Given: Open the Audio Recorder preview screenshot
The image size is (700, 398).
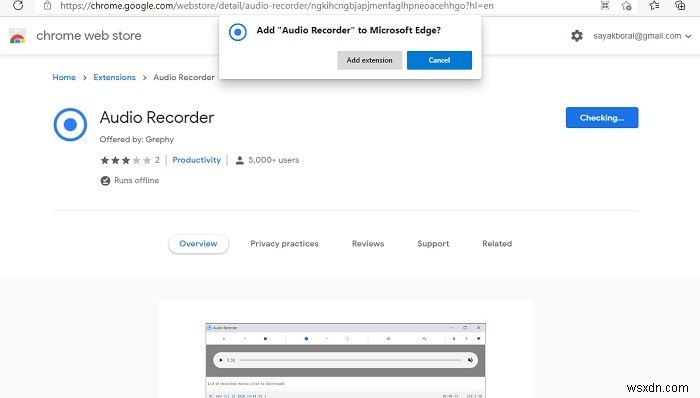Looking at the screenshot, I should [x=346, y=361].
